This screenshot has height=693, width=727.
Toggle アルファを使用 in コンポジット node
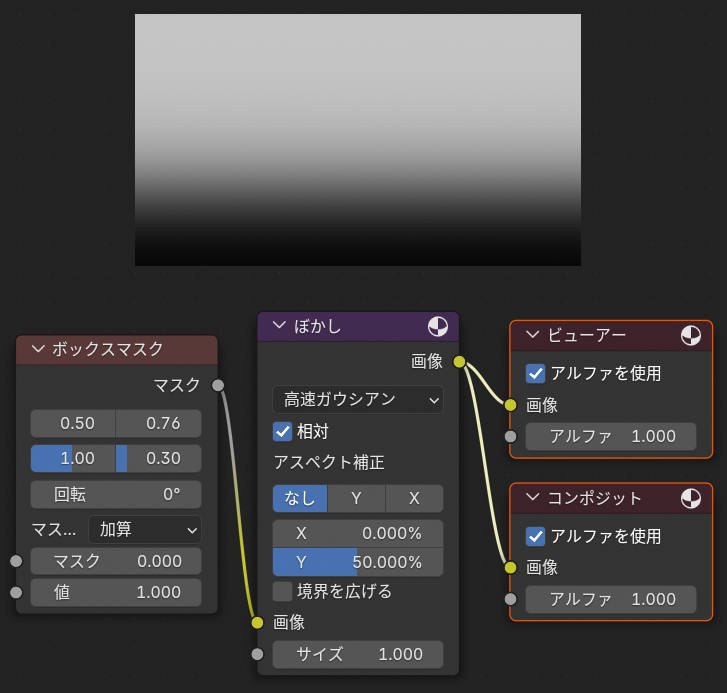tap(536, 536)
